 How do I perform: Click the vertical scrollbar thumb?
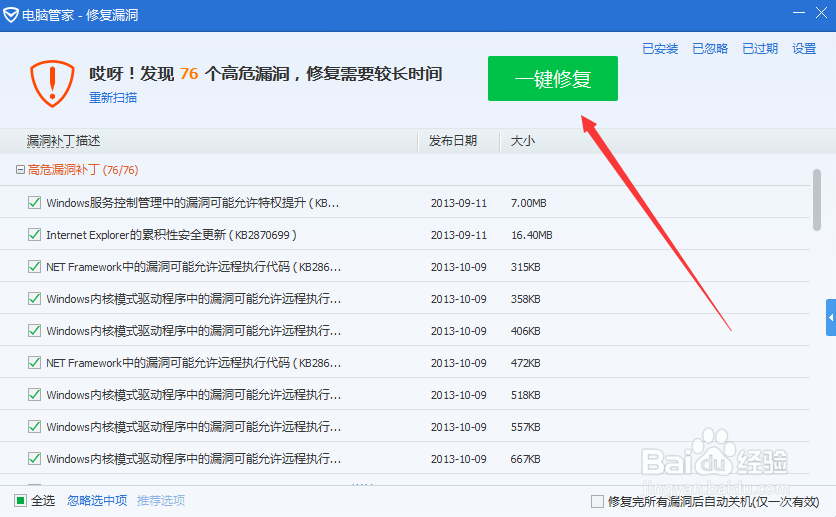point(816,200)
